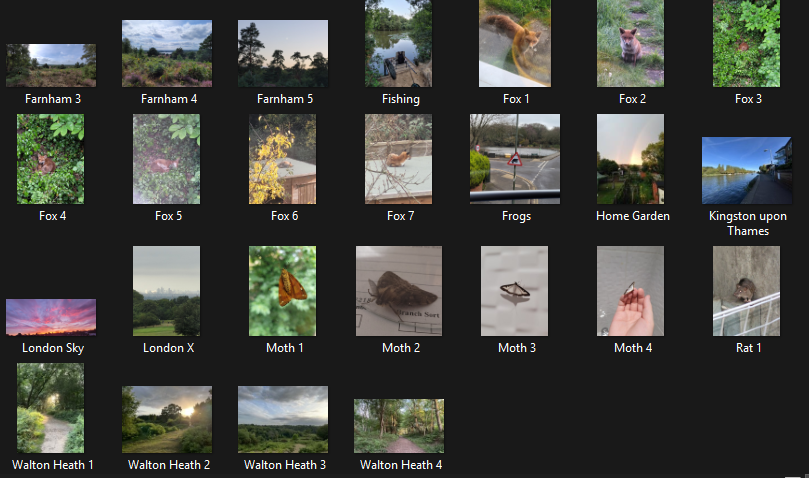Open the London Sky sunset thumbnail

coord(51,317)
